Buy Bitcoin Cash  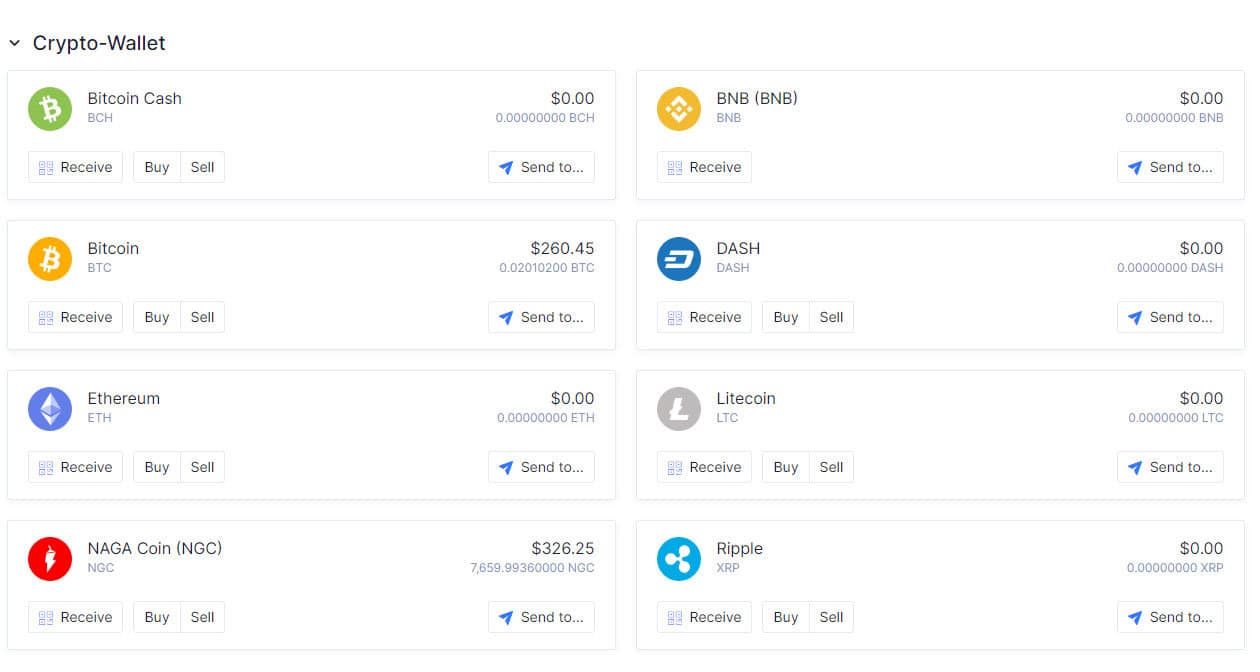pyautogui.click(x=157, y=167)
